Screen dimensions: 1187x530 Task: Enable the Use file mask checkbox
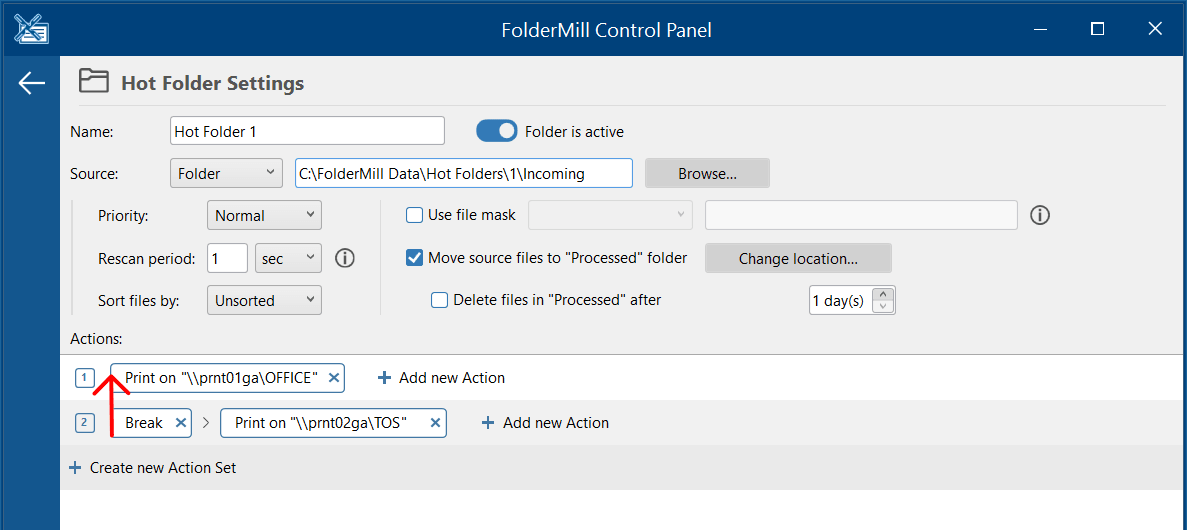tap(415, 215)
